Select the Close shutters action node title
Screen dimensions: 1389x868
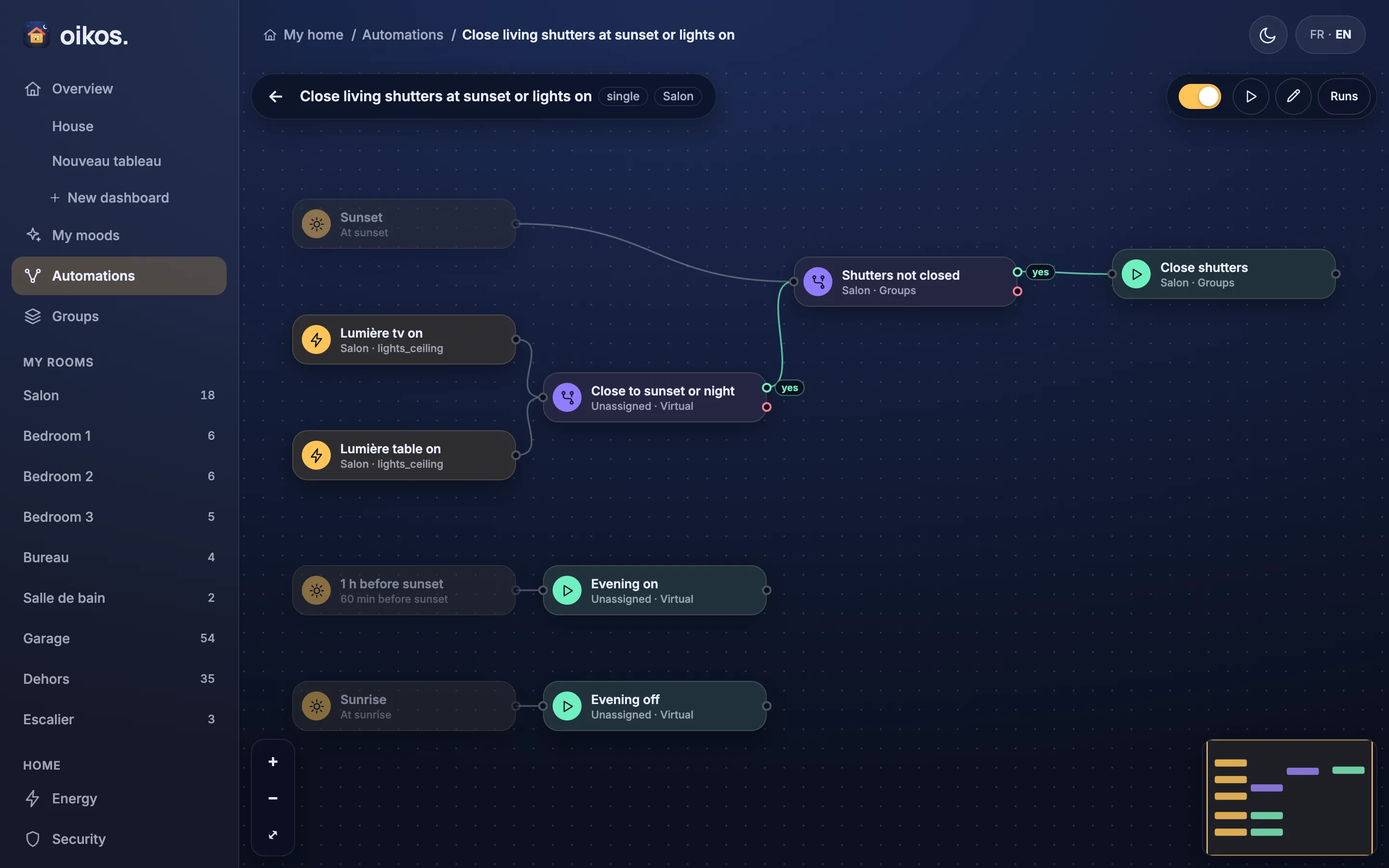(x=1204, y=268)
